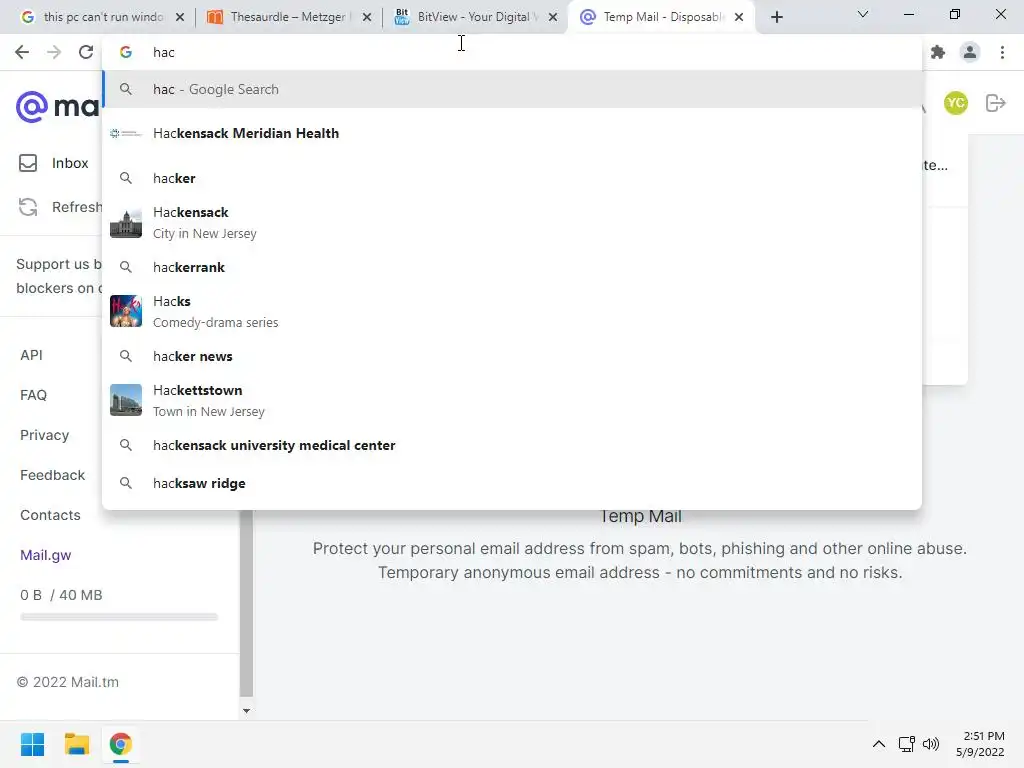Visit the Mail.gw link
This screenshot has height=768, width=1024.
(x=46, y=555)
